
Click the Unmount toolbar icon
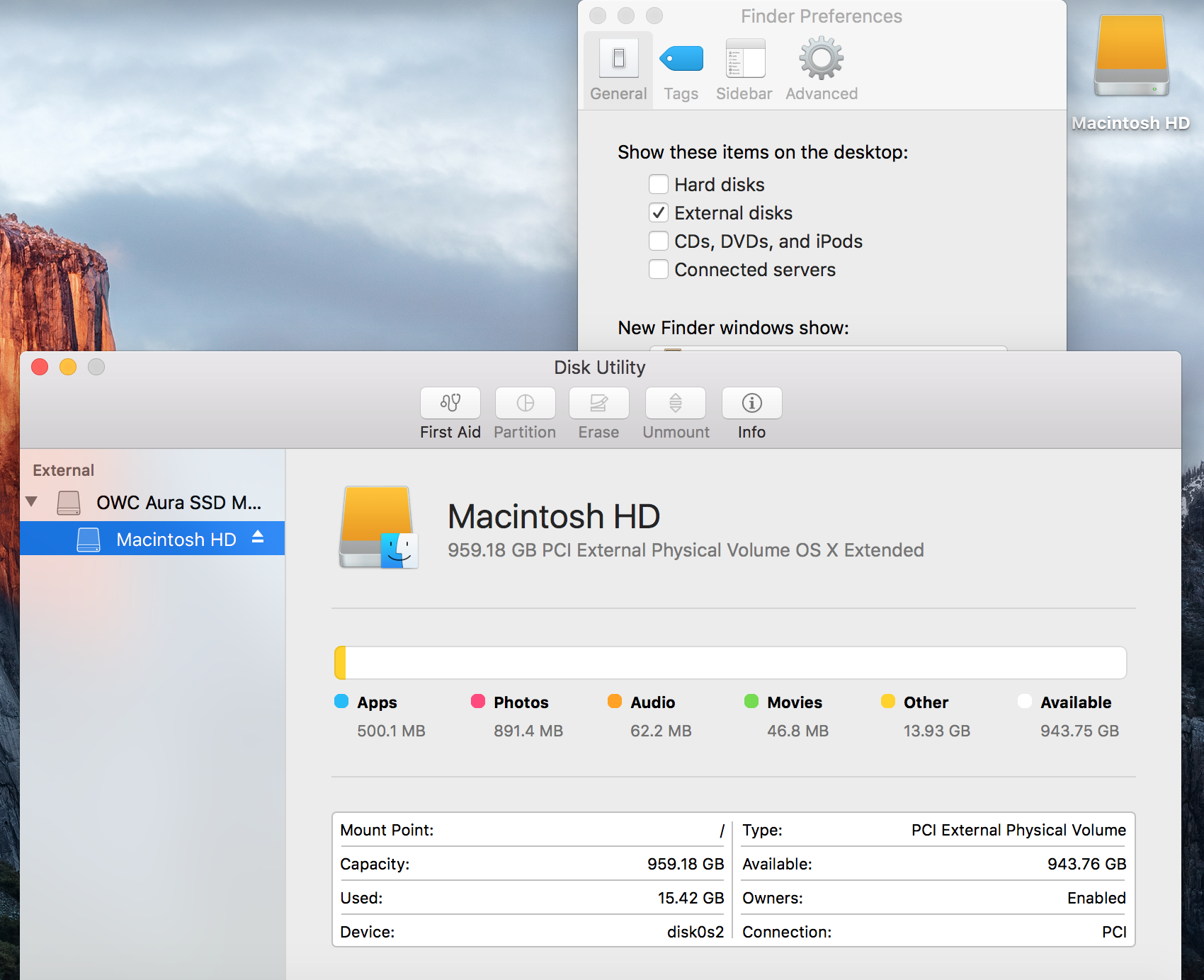(x=676, y=403)
